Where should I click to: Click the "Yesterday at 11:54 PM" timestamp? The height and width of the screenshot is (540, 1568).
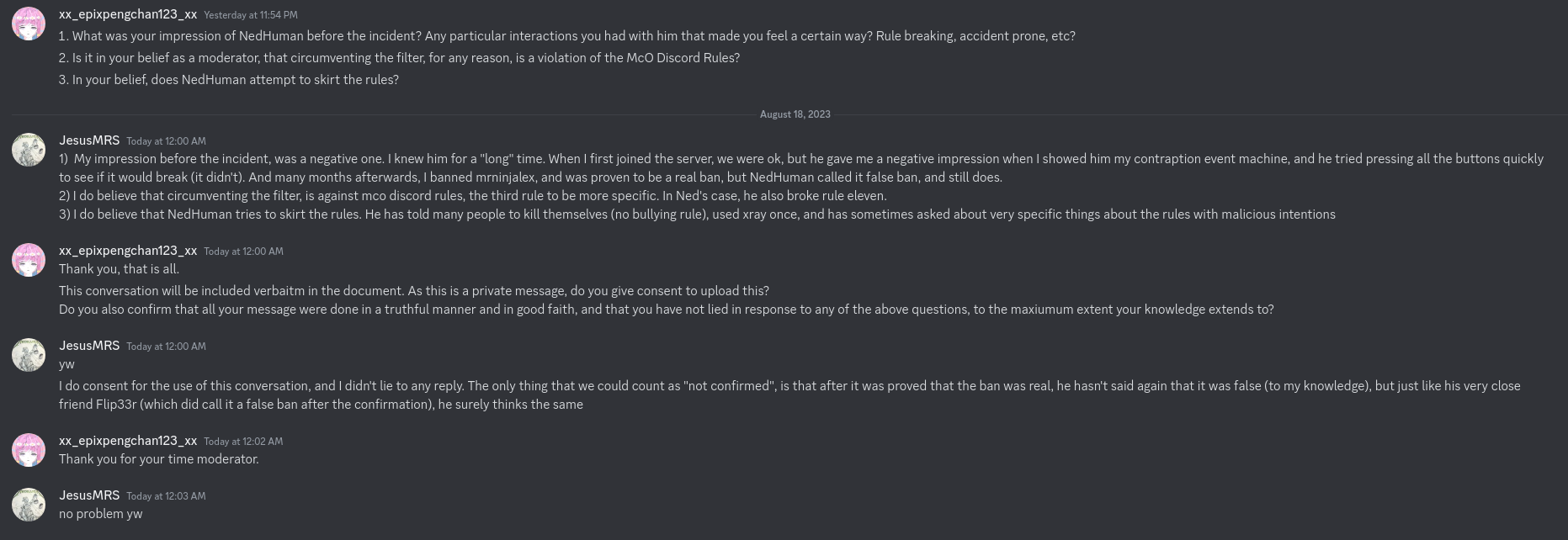[251, 15]
